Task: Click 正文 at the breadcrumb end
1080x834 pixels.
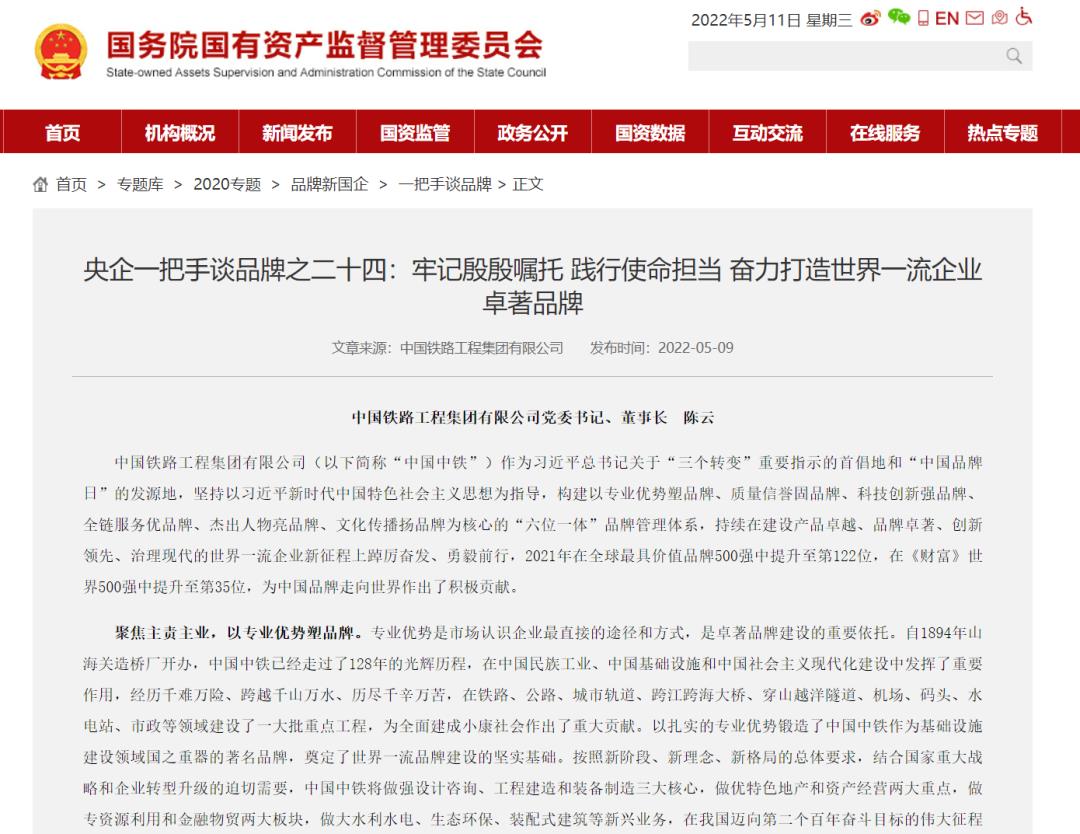Action: coord(528,184)
